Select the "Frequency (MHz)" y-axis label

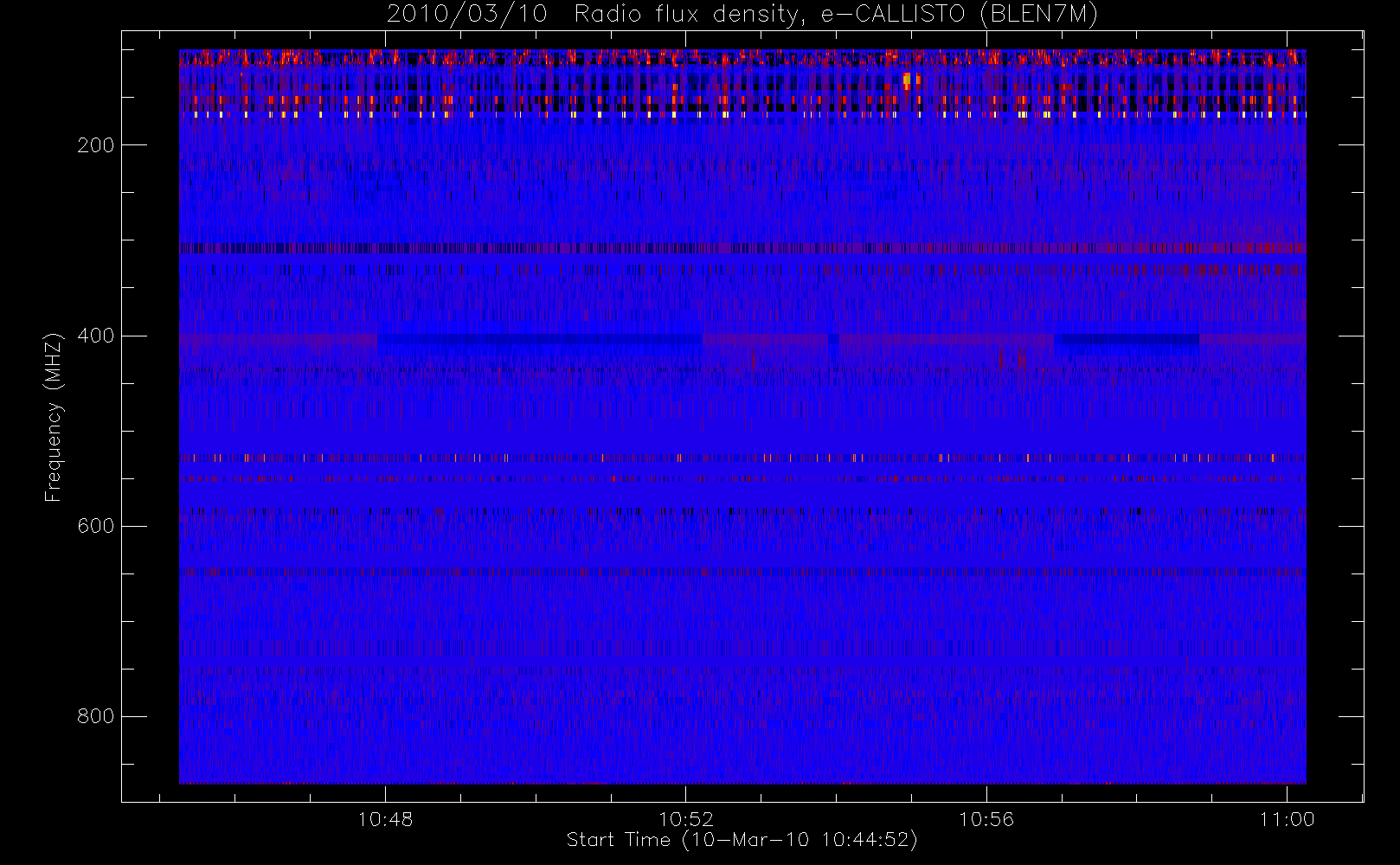(54, 417)
